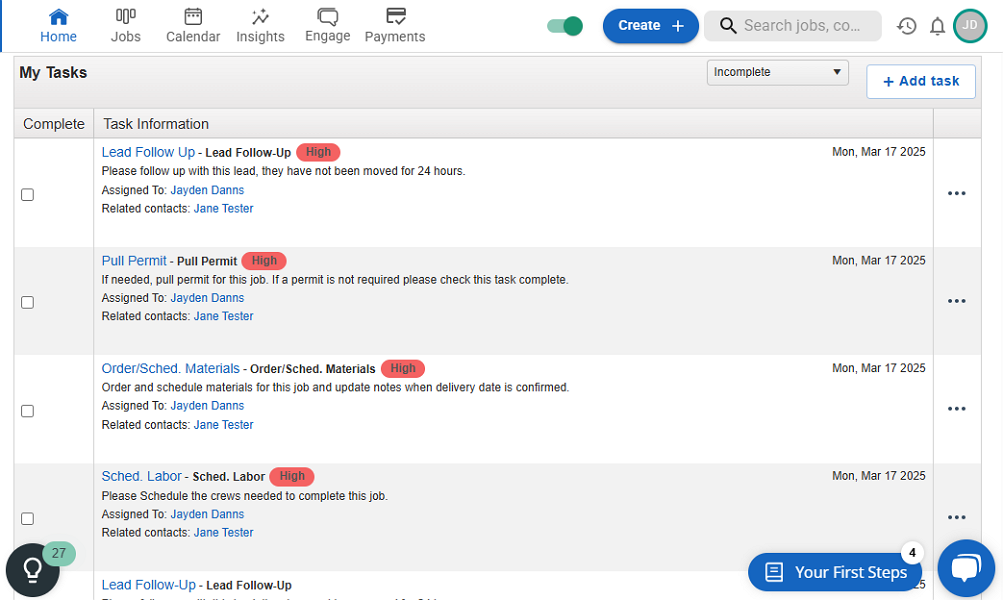Image resolution: width=1003 pixels, height=600 pixels.
Task: Check complete box for Sched. Labor task
Action: click(x=28, y=519)
